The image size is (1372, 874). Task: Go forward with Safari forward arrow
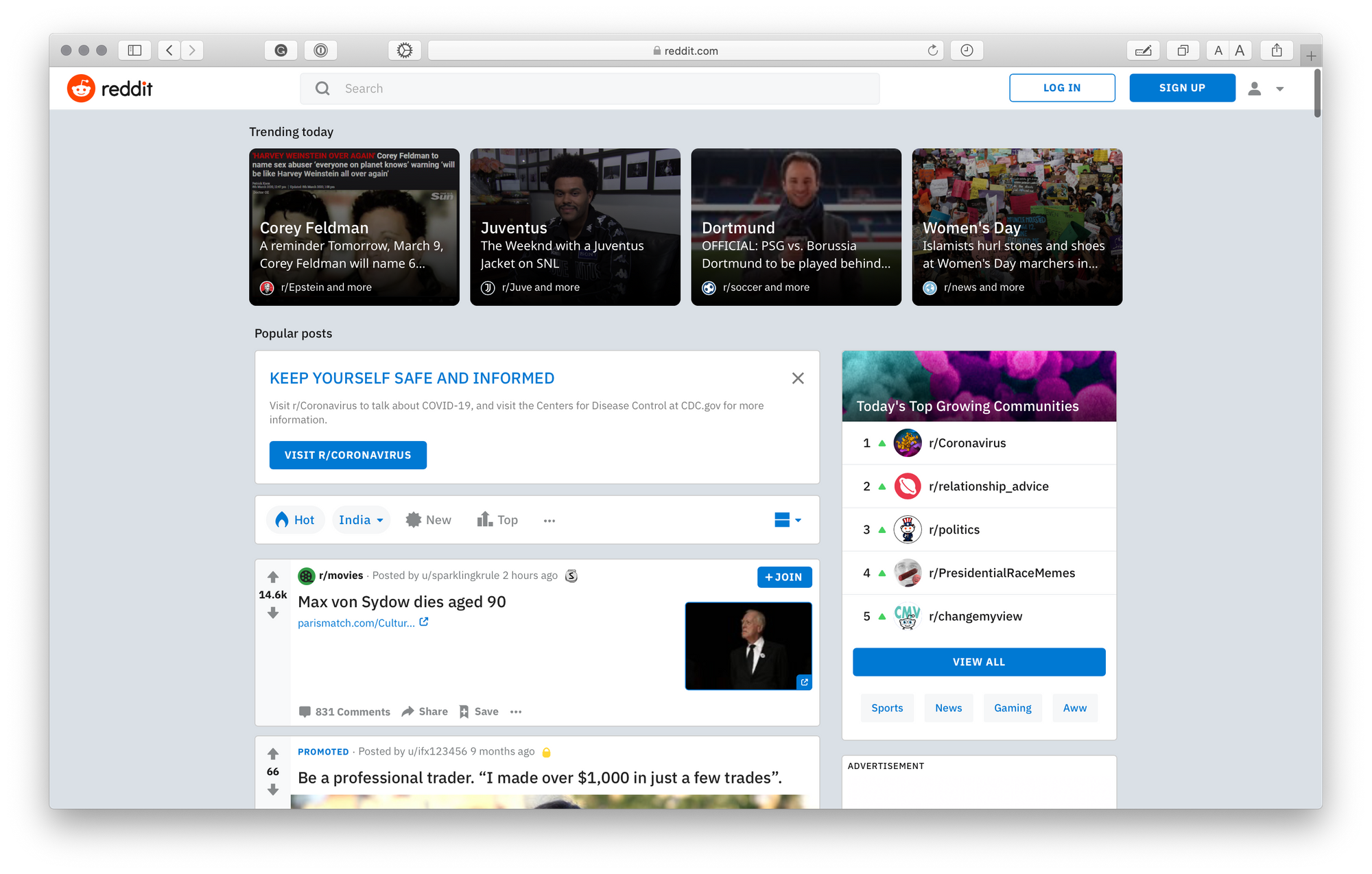tap(192, 50)
